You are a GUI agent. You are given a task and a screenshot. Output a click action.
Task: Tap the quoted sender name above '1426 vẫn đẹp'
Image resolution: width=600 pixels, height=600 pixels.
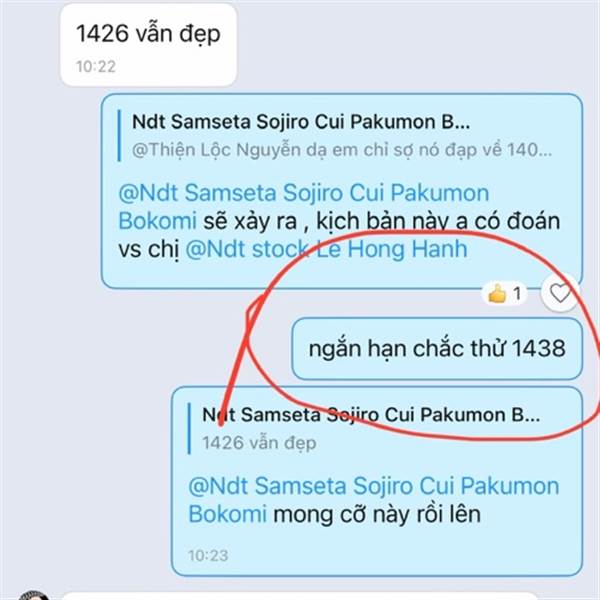point(371,415)
